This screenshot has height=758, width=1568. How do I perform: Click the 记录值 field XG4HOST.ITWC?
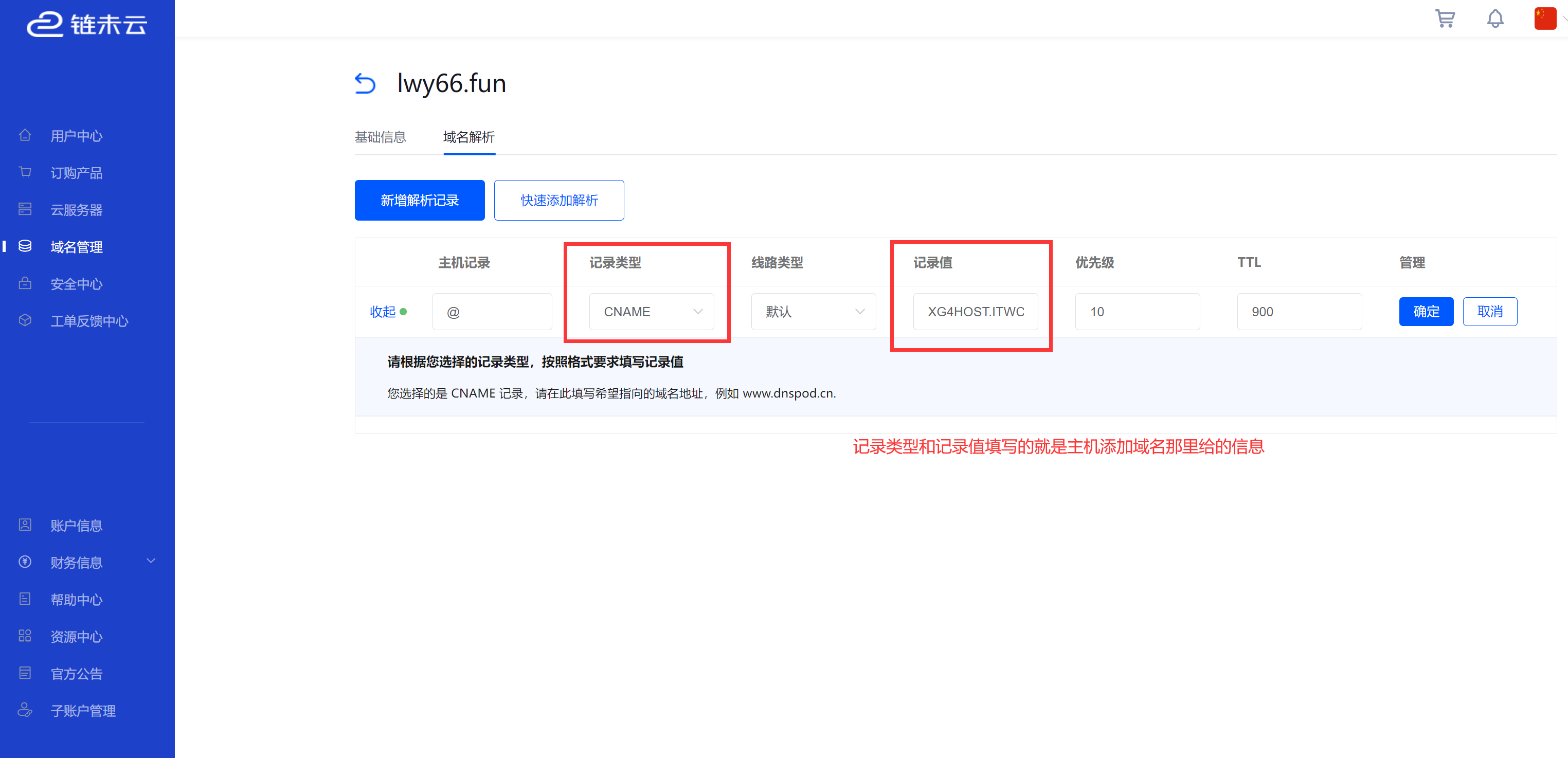[975, 312]
